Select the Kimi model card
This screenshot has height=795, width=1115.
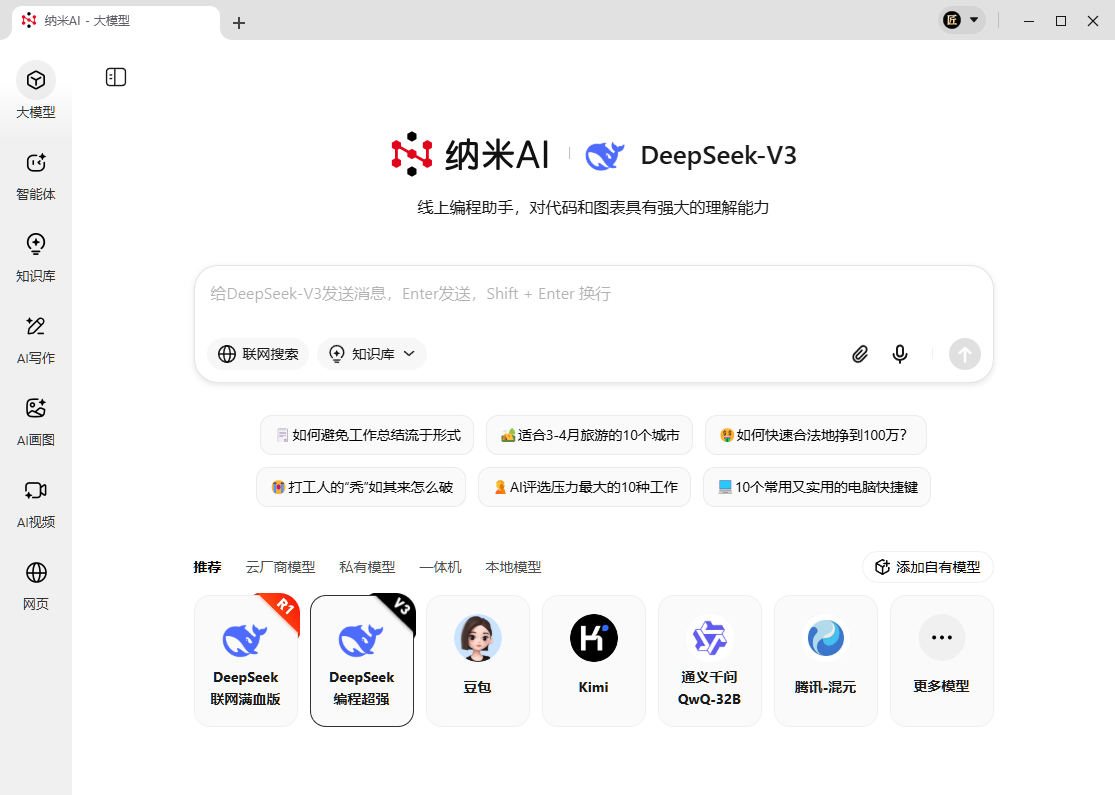pyautogui.click(x=594, y=661)
